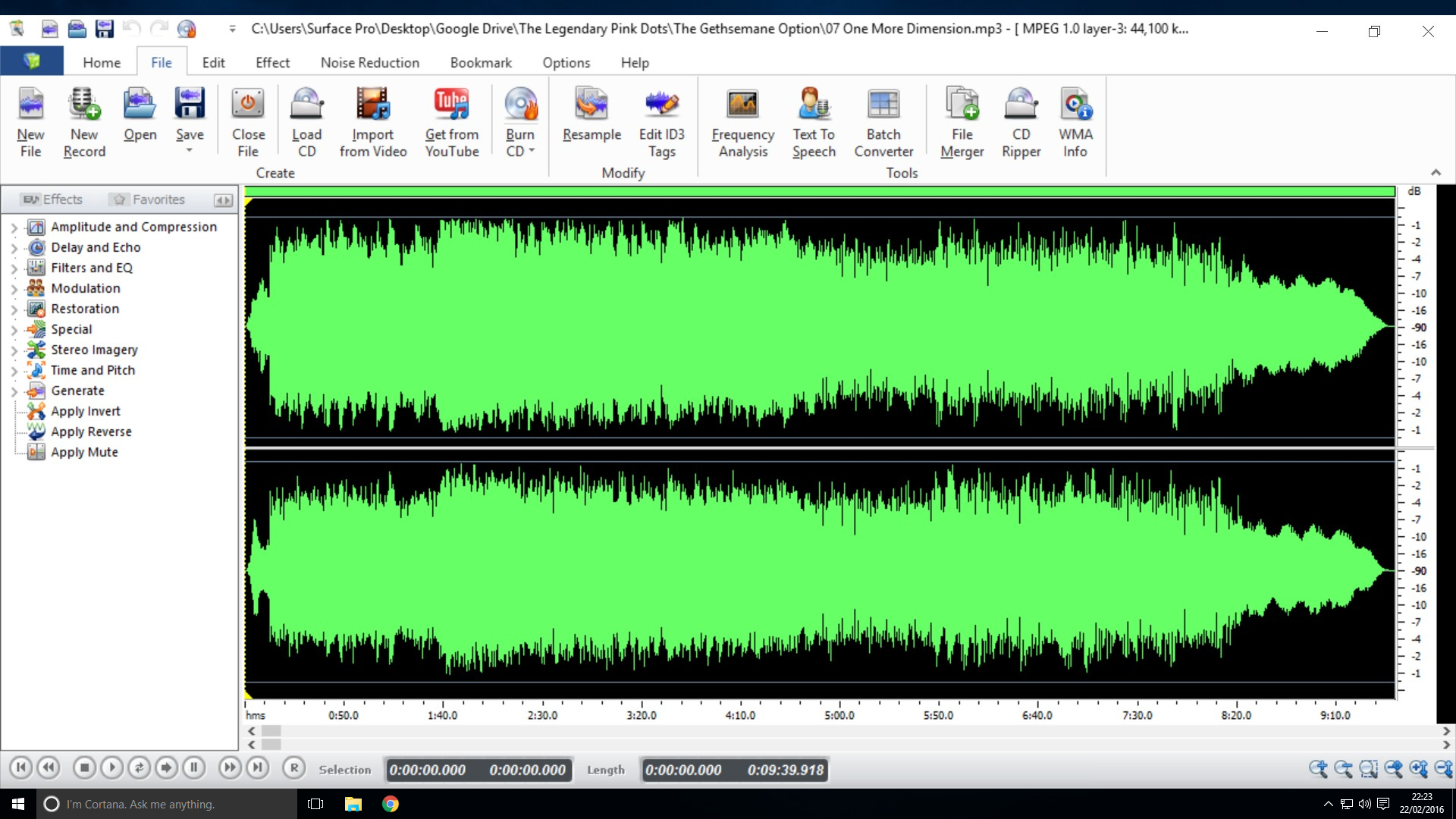Expand the Amplitude and Compression effects
Viewport: 1456px width, 819px height.
[x=13, y=226]
